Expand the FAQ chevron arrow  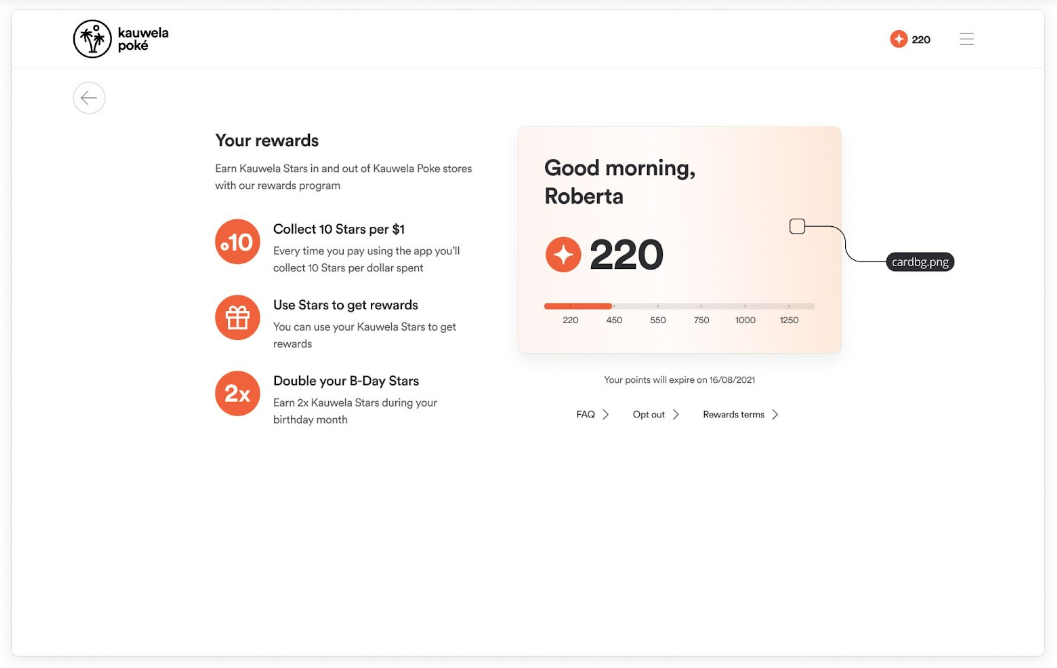605,415
